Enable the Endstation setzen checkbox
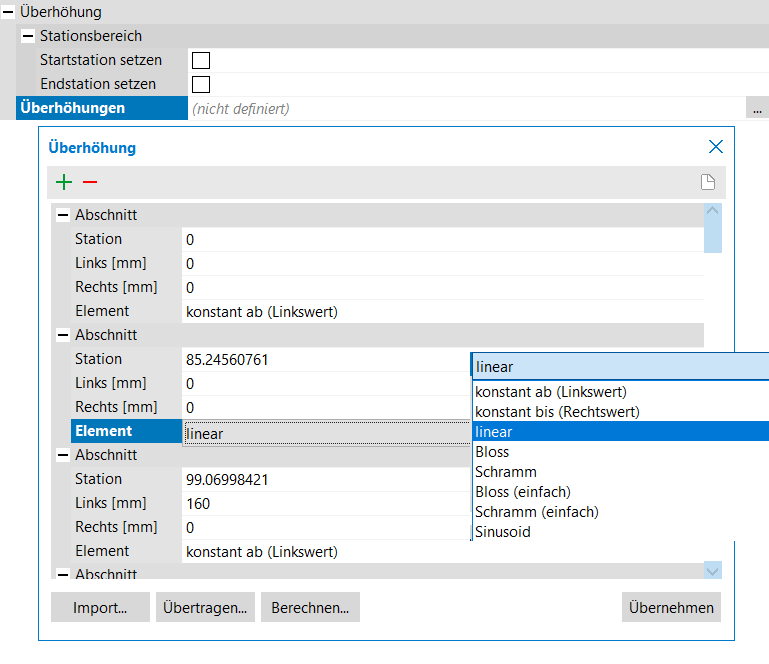Image resolution: width=769 pixels, height=664 pixels. click(x=201, y=84)
